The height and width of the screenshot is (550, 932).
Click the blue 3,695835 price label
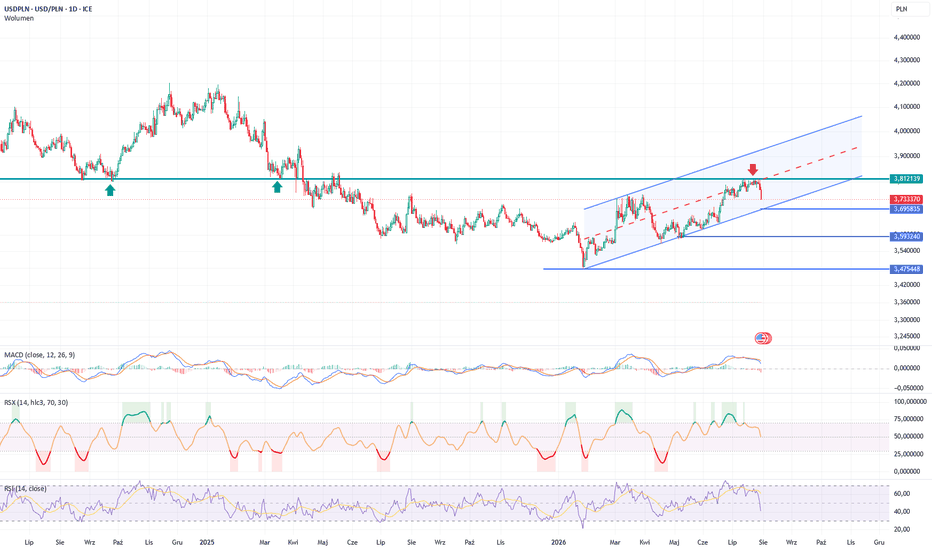tap(906, 209)
